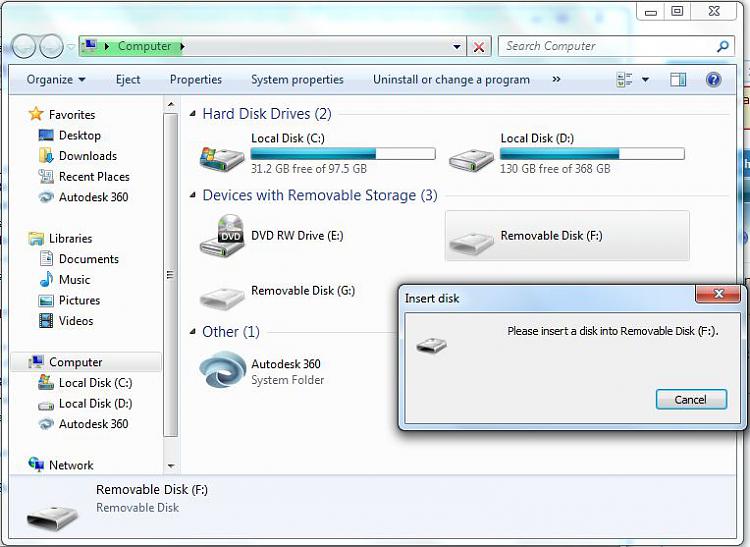Click Cancel in the Insert disk dialog
This screenshot has width=750, height=547.
click(x=691, y=399)
